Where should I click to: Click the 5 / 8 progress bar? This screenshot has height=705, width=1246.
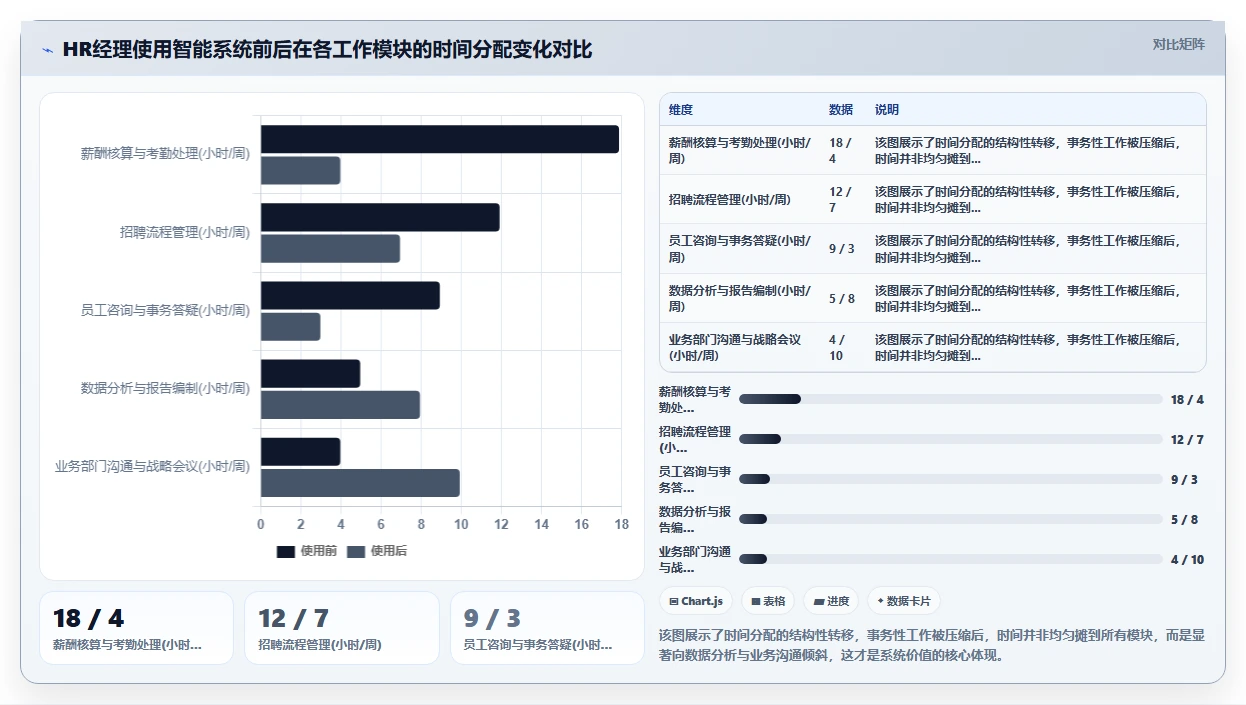click(951, 519)
